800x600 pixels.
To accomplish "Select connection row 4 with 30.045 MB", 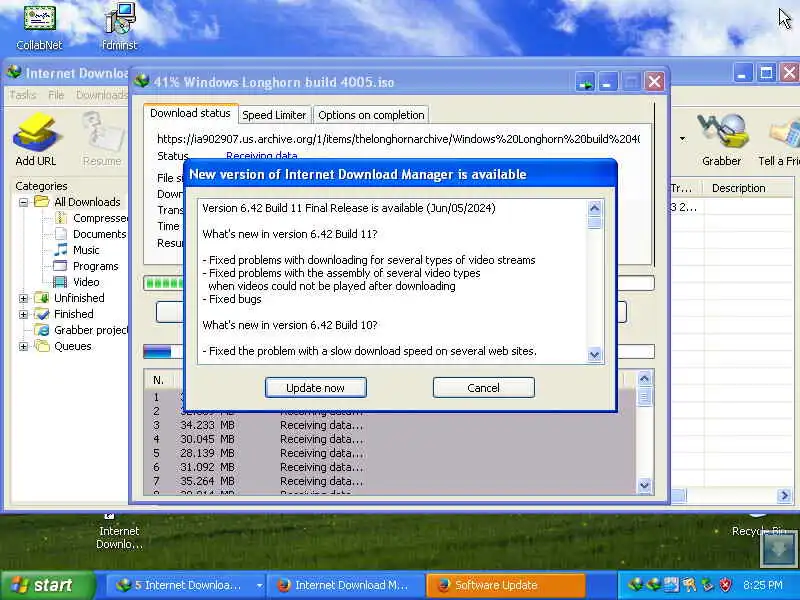I will [390, 439].
